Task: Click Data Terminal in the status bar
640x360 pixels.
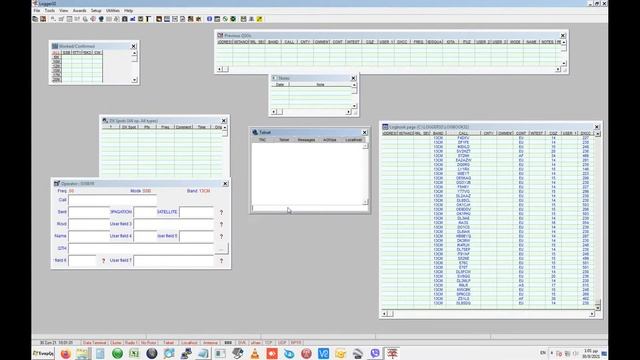Action: tap(94, 343)
